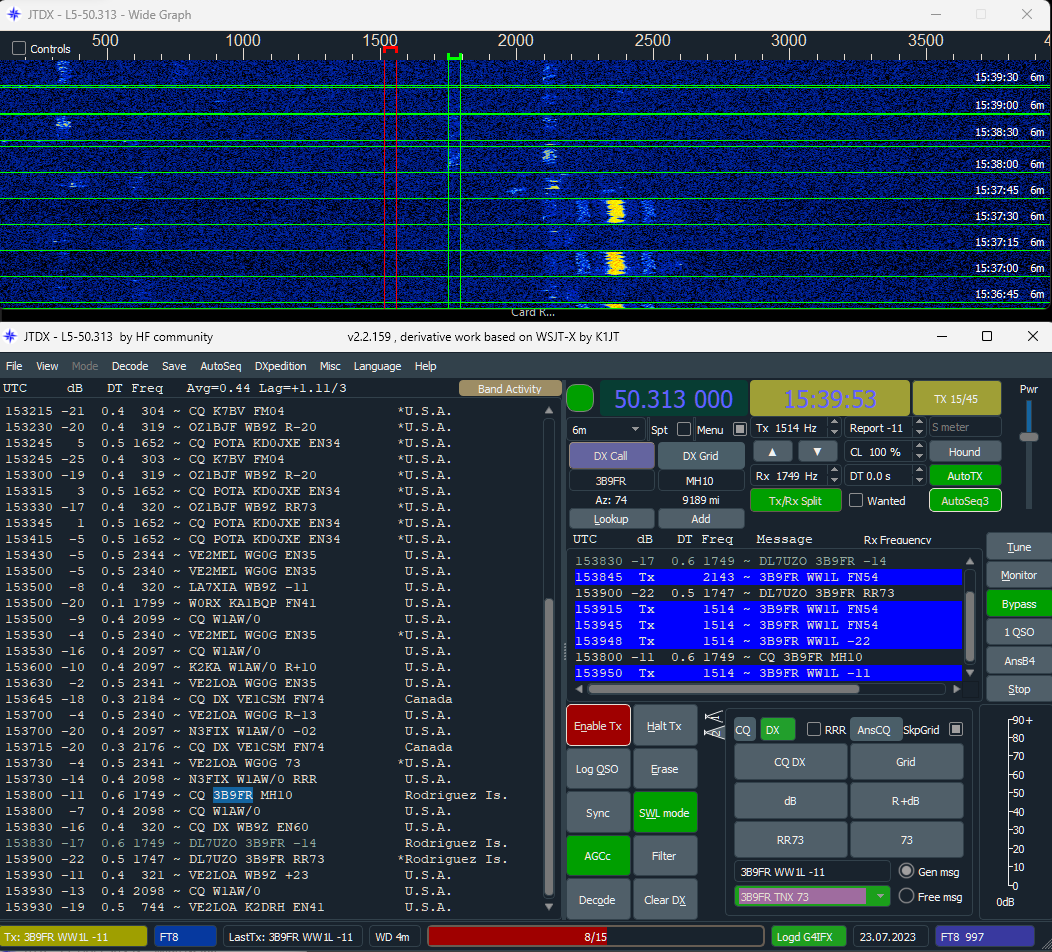Click the DX Grid field containing MH10

click(700, 481)
